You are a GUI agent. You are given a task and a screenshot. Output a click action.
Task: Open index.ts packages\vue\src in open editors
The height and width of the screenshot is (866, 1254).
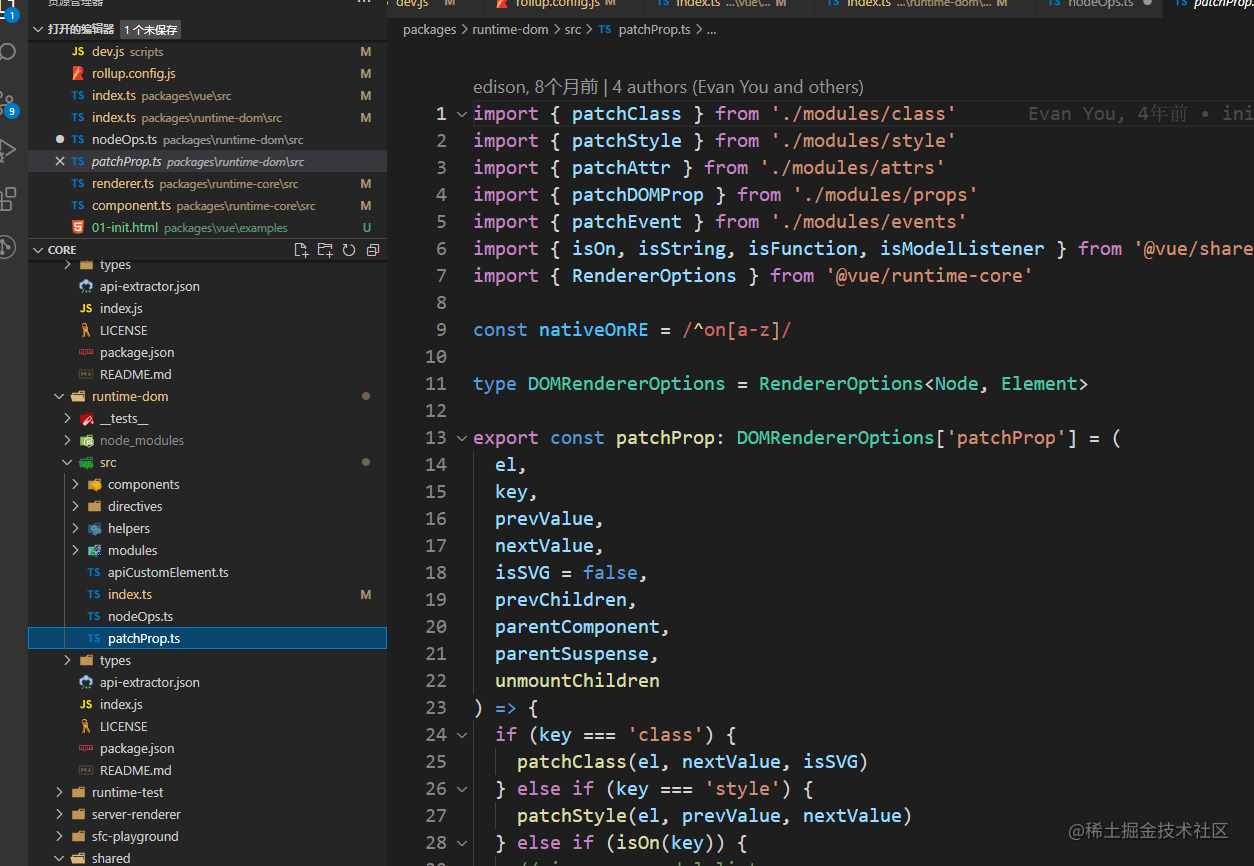207,95
